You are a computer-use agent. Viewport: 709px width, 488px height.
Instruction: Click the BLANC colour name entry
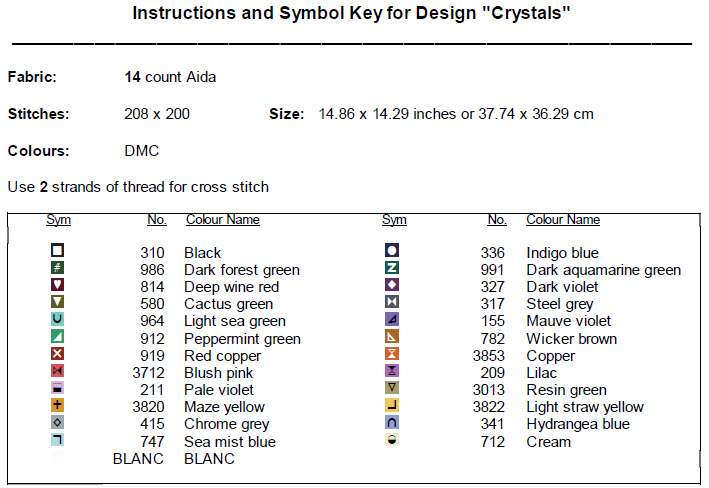point(209,459)
